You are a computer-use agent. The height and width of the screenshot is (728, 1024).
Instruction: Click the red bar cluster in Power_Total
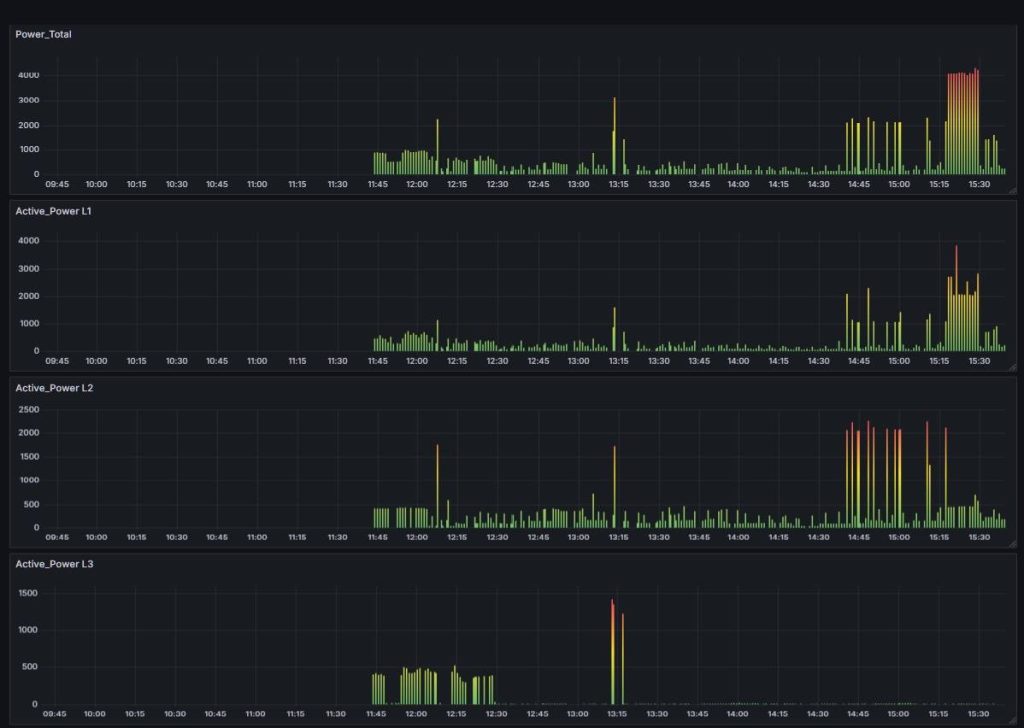(x=962, y=120)
